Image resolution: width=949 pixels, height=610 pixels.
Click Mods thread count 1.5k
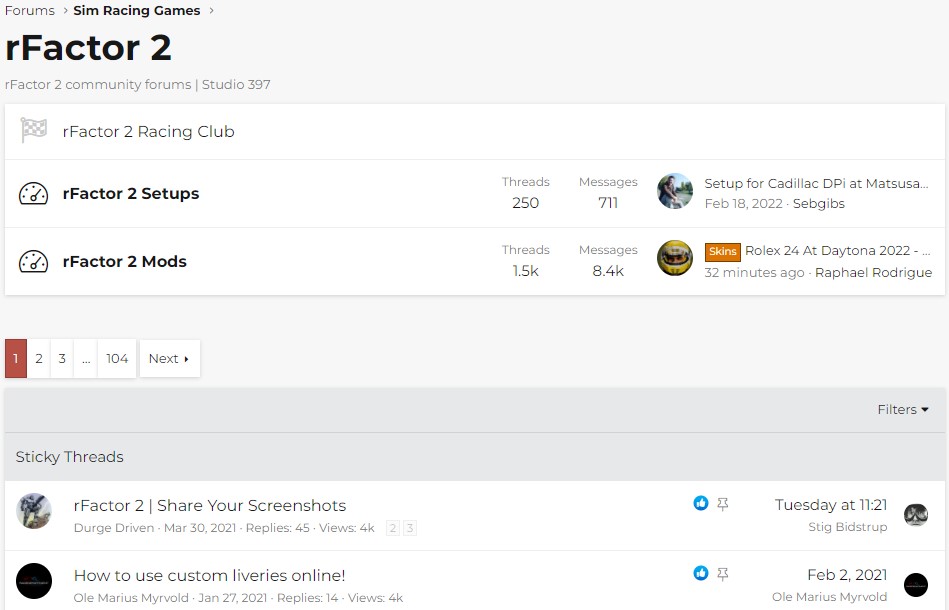pyautogui.click(x=525, y=271)
